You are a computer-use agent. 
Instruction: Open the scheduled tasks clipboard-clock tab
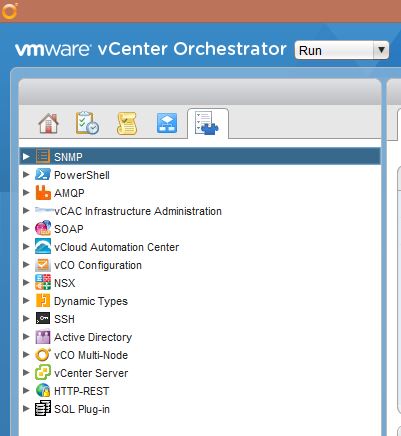coord(87,123)
